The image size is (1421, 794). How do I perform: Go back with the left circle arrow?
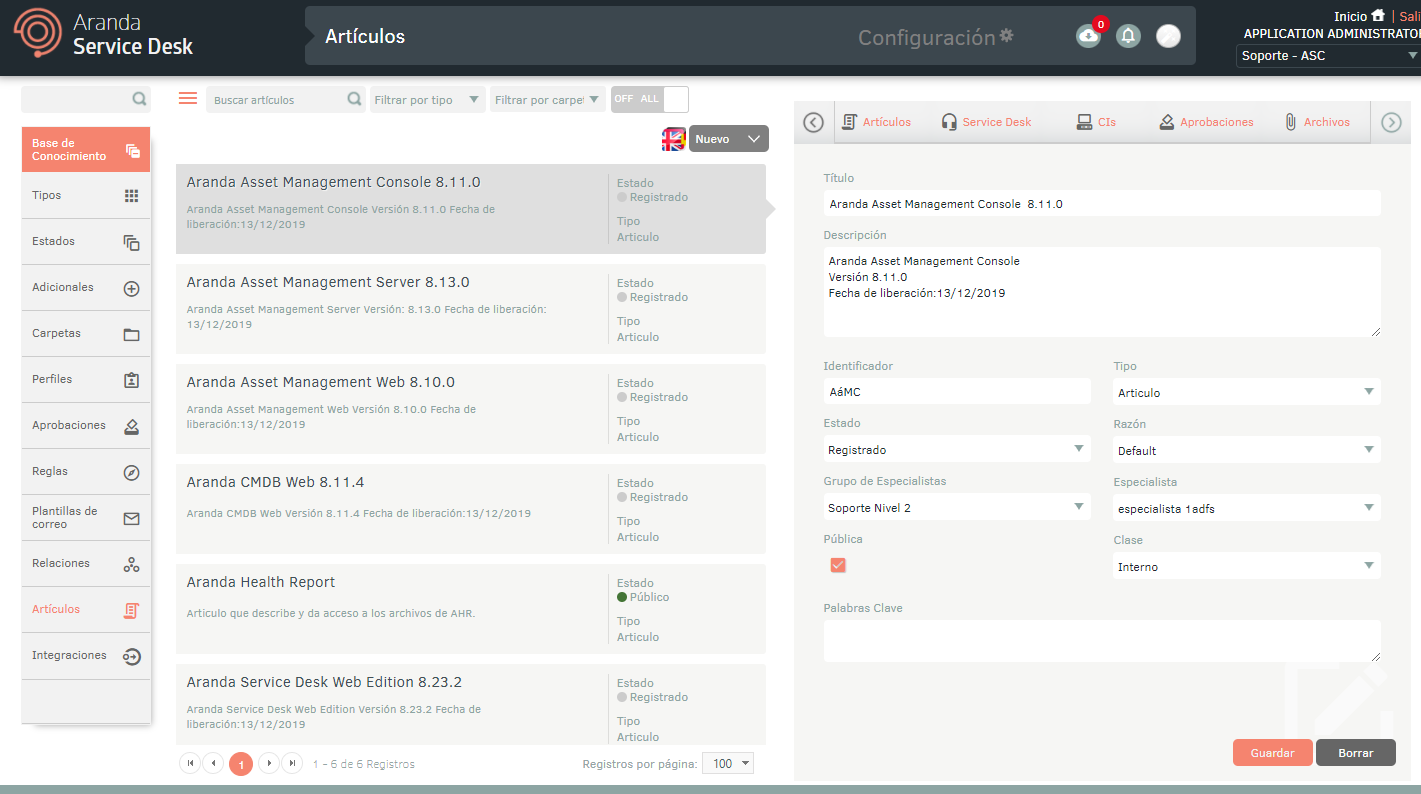click(x=813, y=122)
